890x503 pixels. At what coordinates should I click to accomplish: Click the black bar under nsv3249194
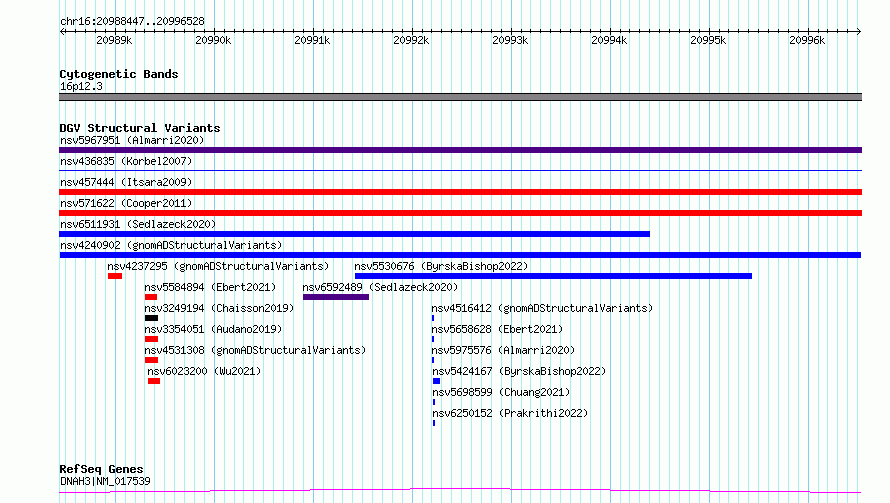click(x=152, y=318)
